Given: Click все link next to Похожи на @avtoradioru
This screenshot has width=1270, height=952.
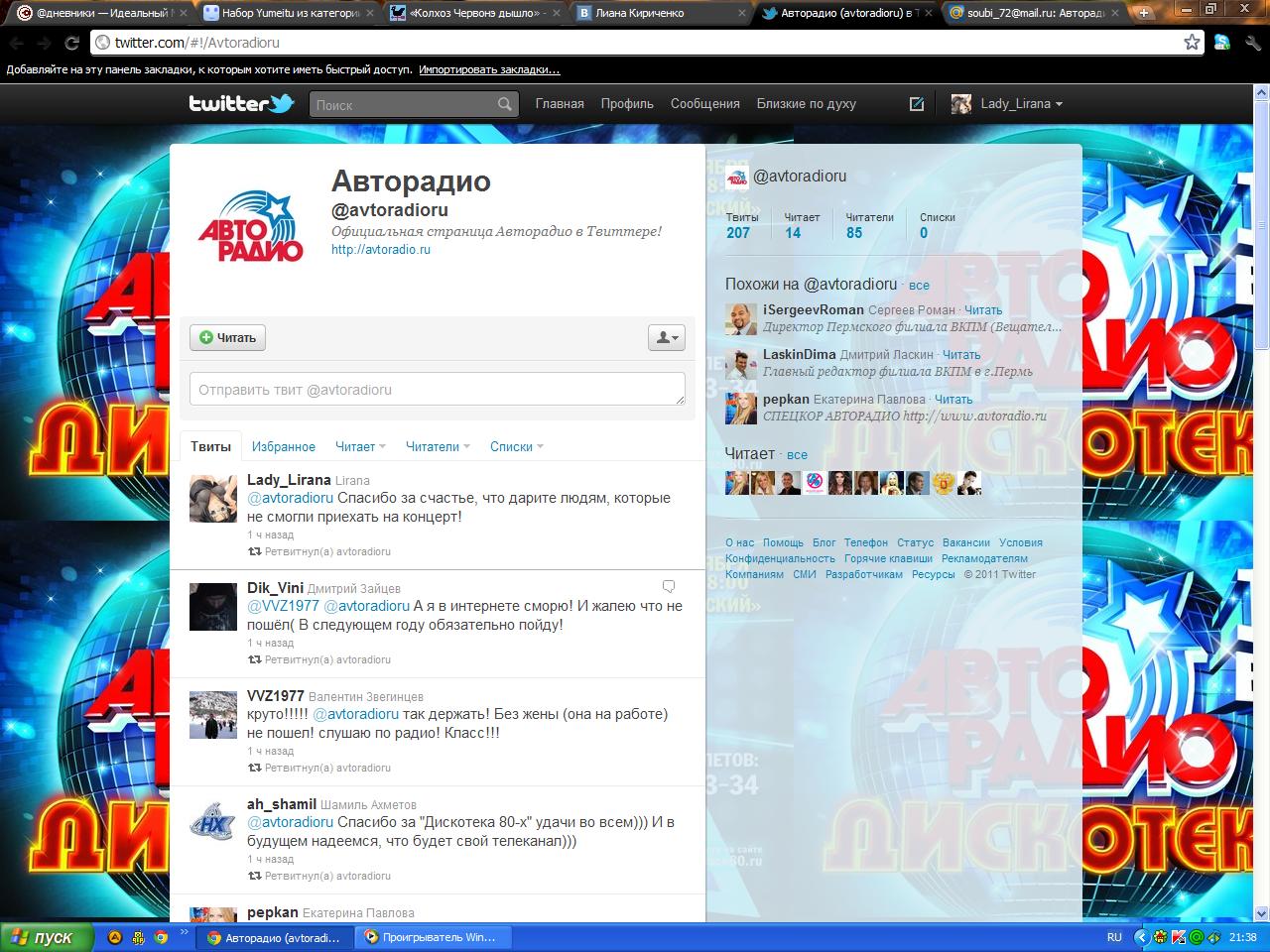Looking at the screenshot, I should (920, 286).
